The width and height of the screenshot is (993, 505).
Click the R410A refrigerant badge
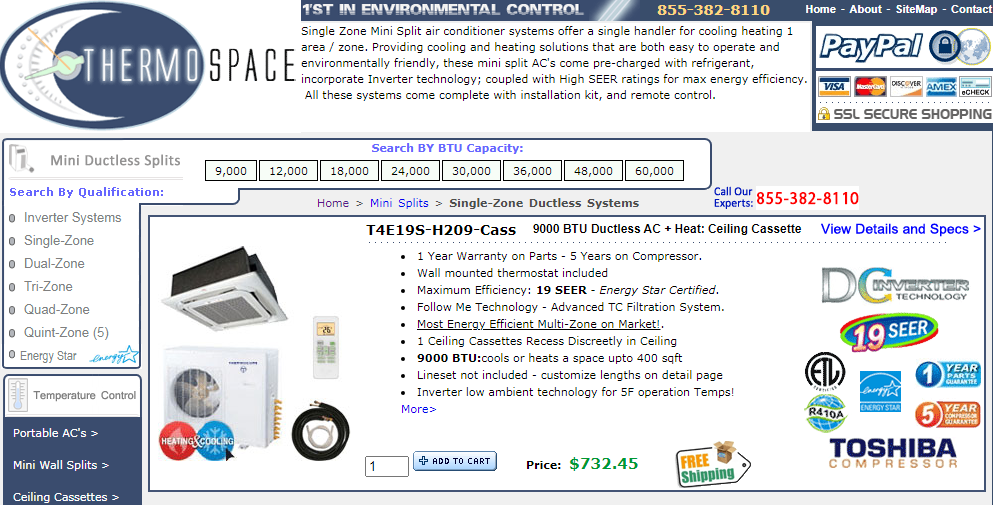tap(826, 412)
